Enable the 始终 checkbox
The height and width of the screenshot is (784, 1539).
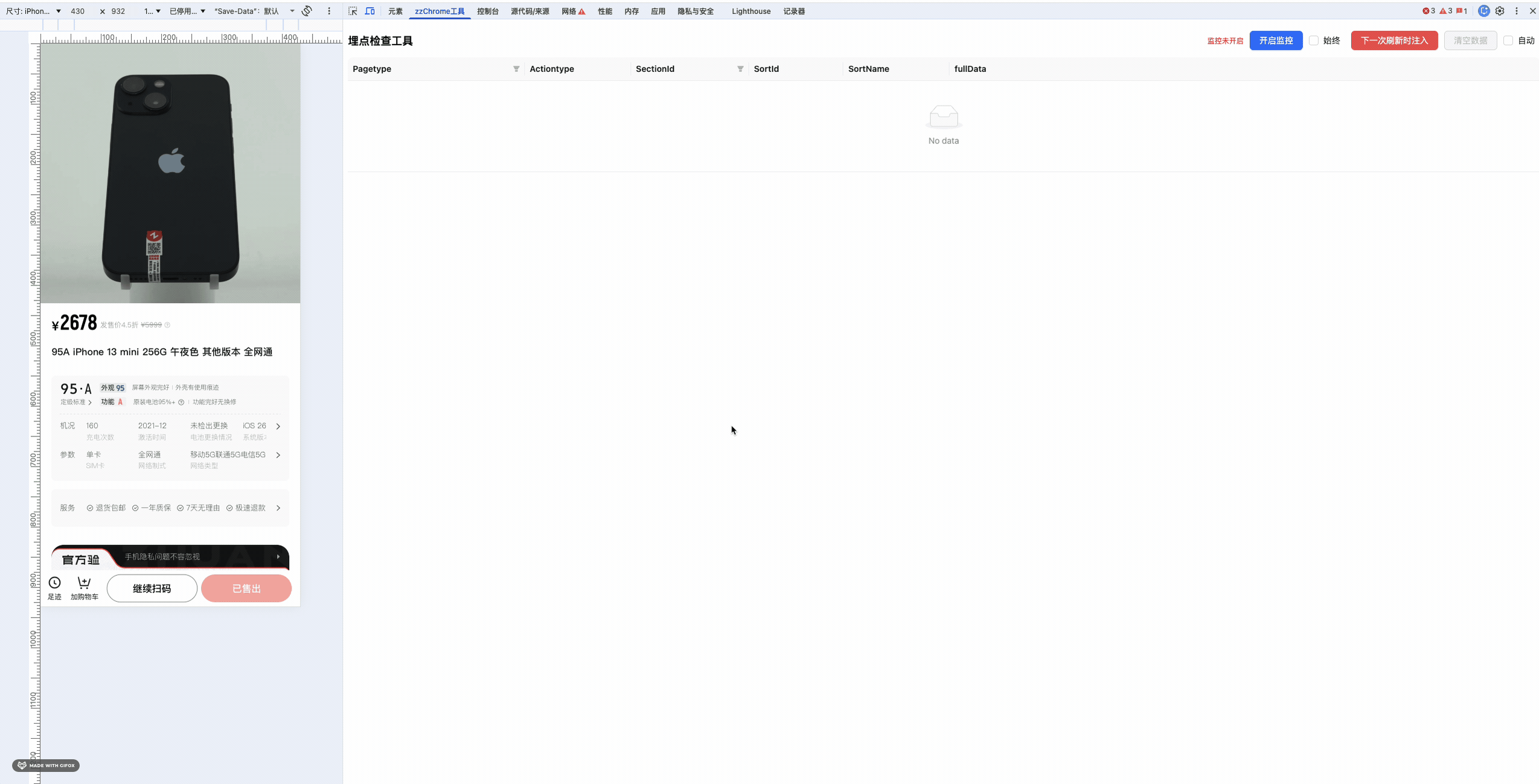tap(1314, 40)
